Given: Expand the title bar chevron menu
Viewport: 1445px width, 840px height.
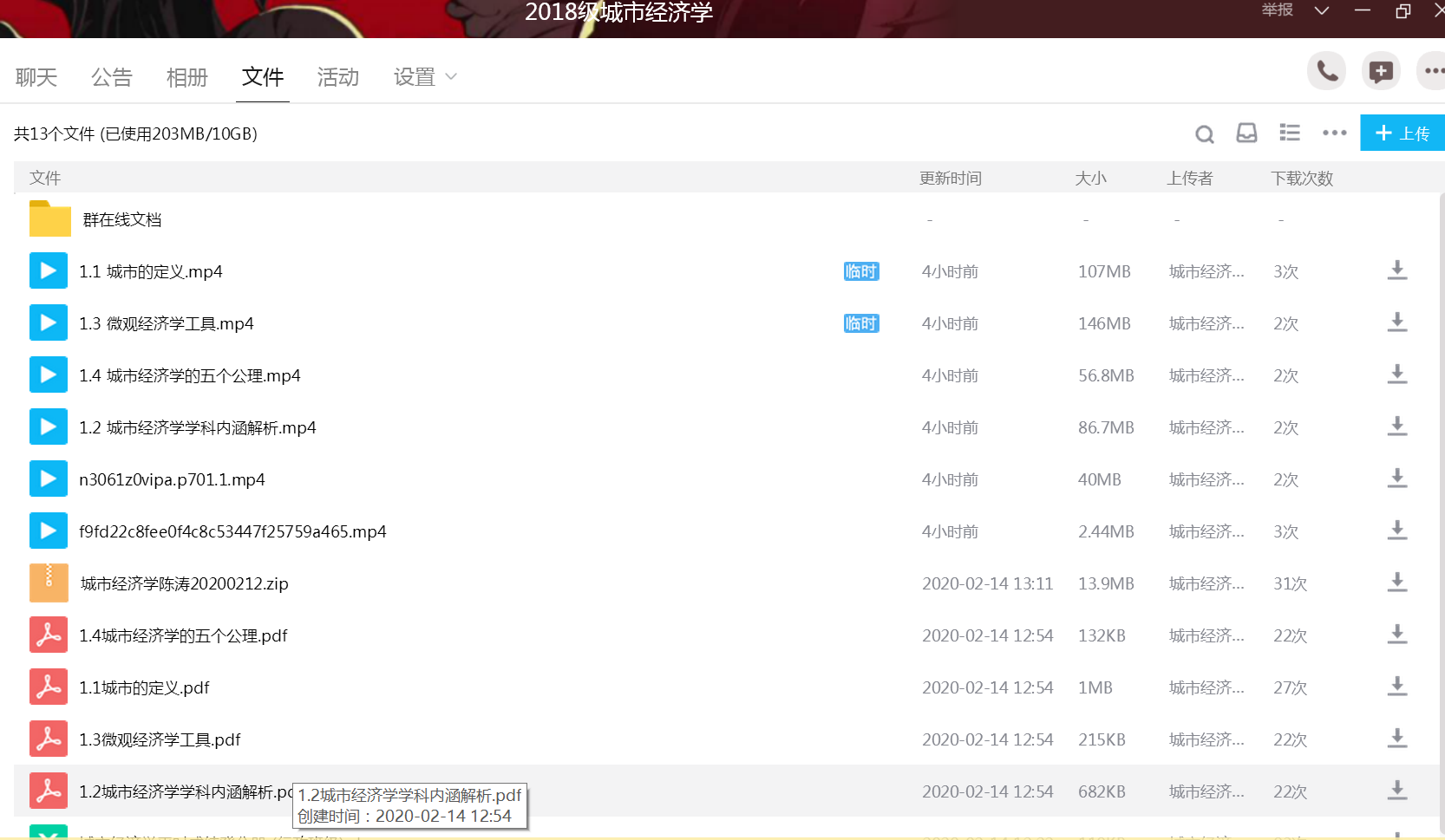Looking at the screenshot, I should (1321, 10).
